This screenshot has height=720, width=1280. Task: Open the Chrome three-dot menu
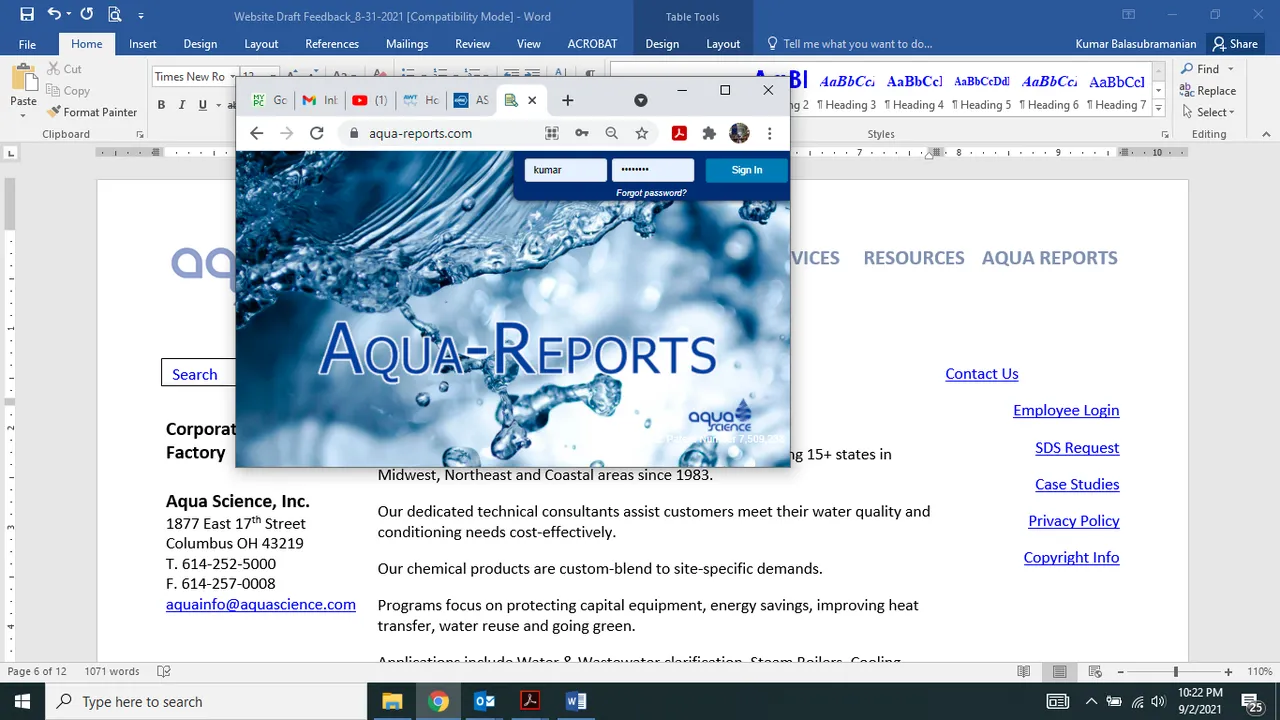(x=769, y=133)
